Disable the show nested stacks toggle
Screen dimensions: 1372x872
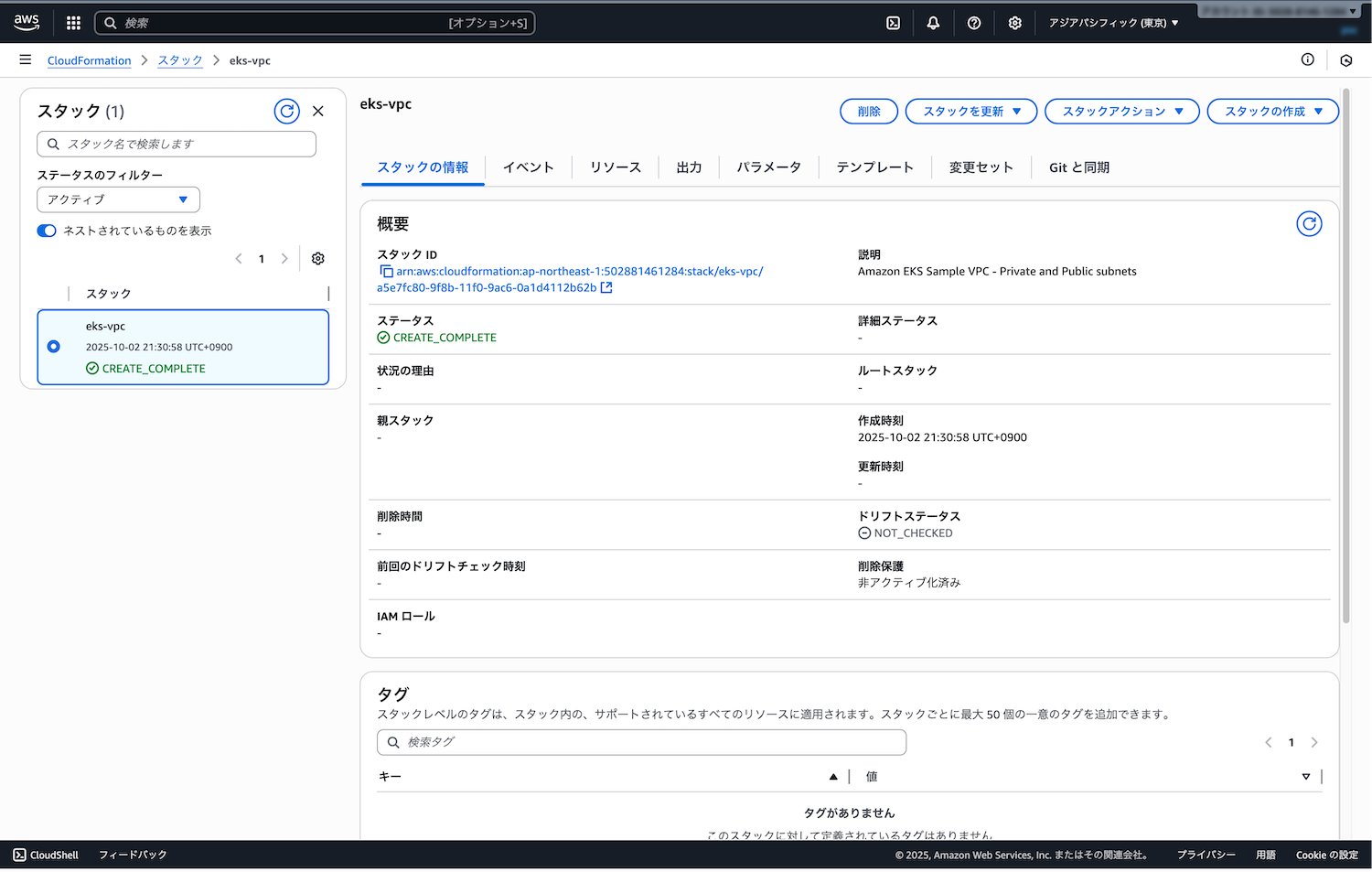[47, 231]
